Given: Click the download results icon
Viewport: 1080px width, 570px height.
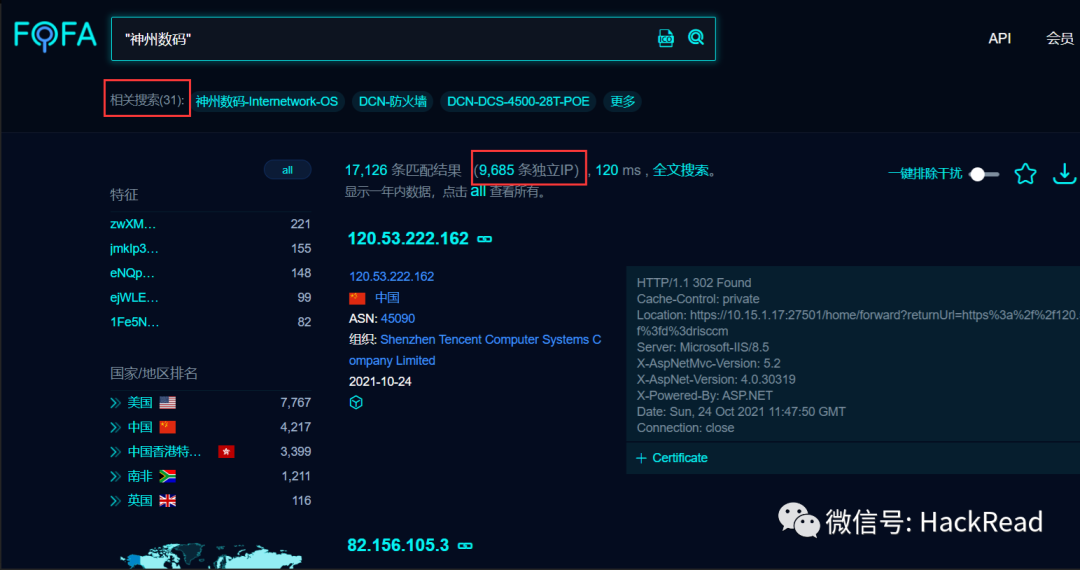Looking at the screenshot, I should 1064,173.
